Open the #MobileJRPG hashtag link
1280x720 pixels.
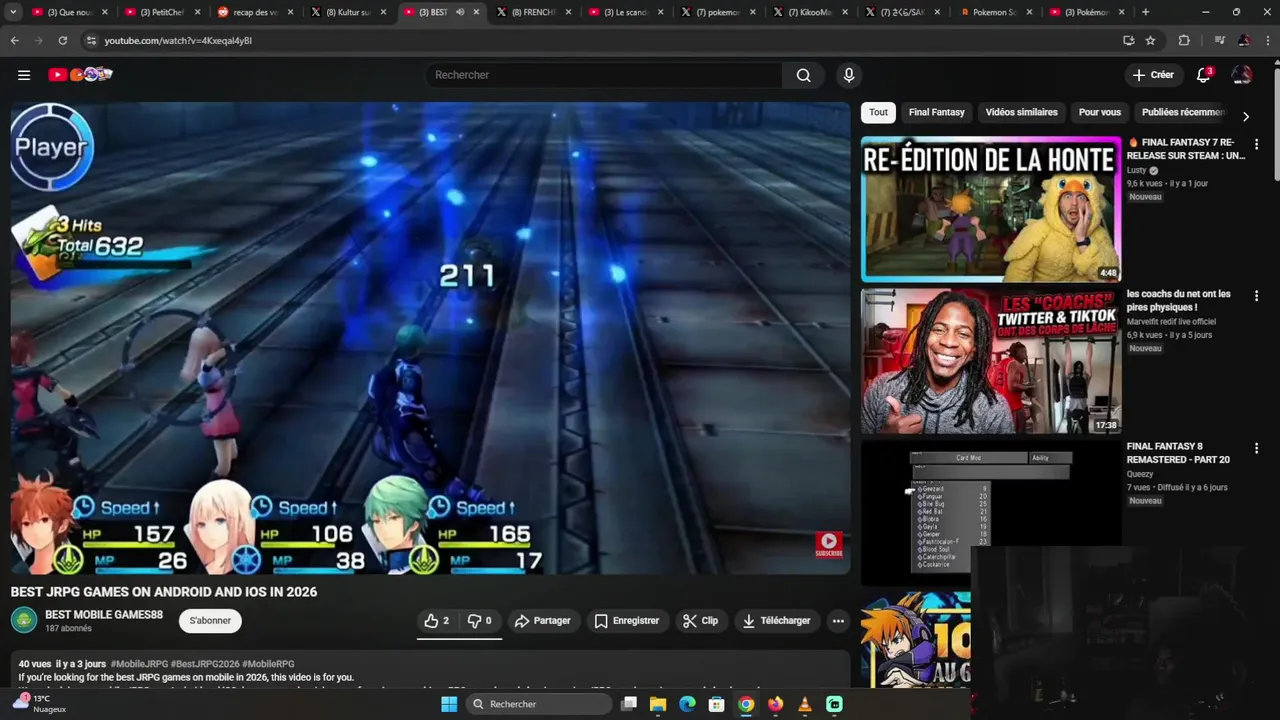click(x=139, y=664)
